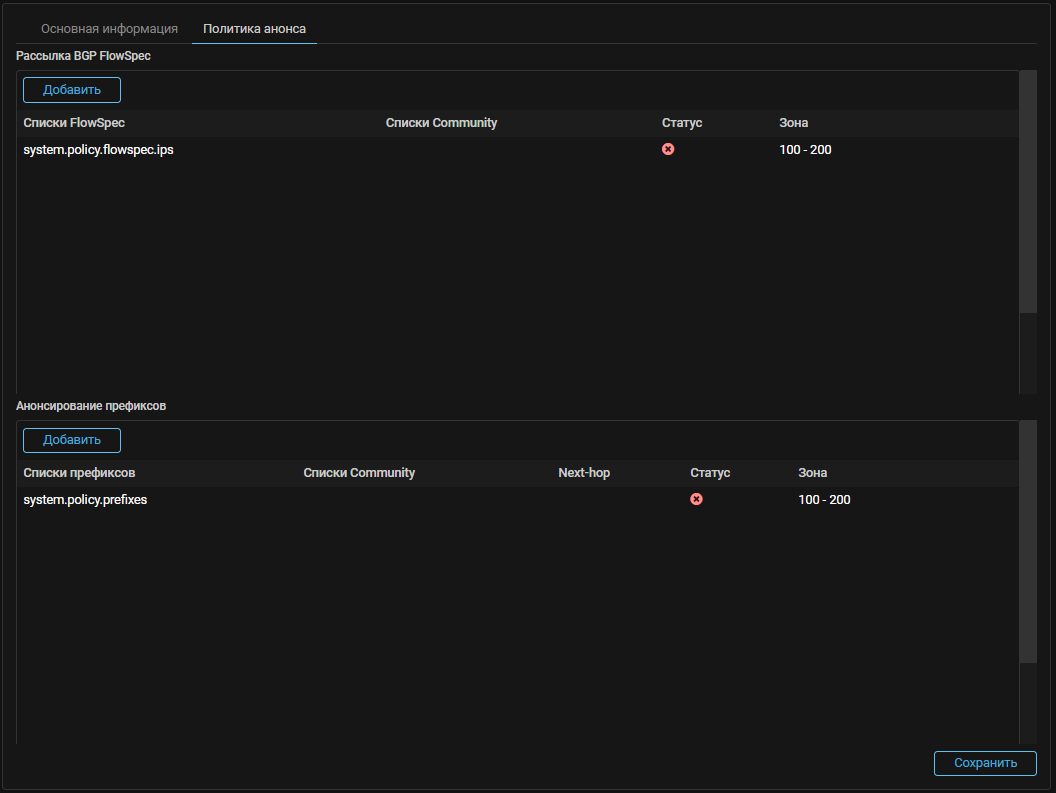Click the red error status icon for system.policy.flowspec.ips
Screen dimensions: 1056x793
(668, 149)
